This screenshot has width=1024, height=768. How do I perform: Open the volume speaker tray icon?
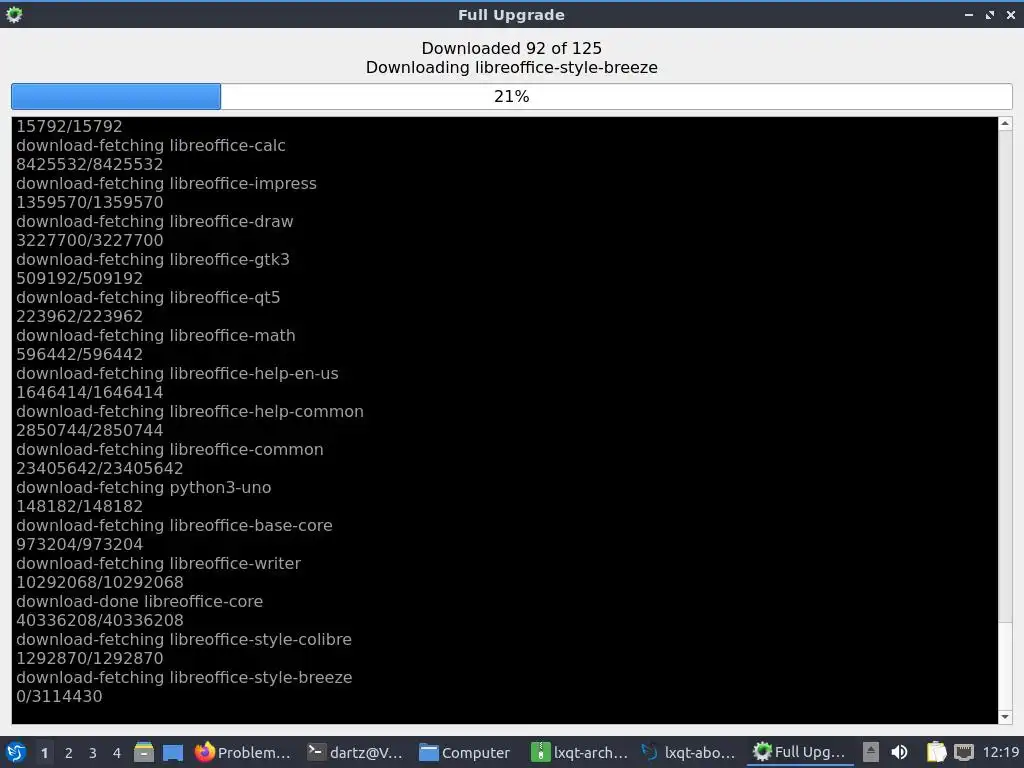899,752
